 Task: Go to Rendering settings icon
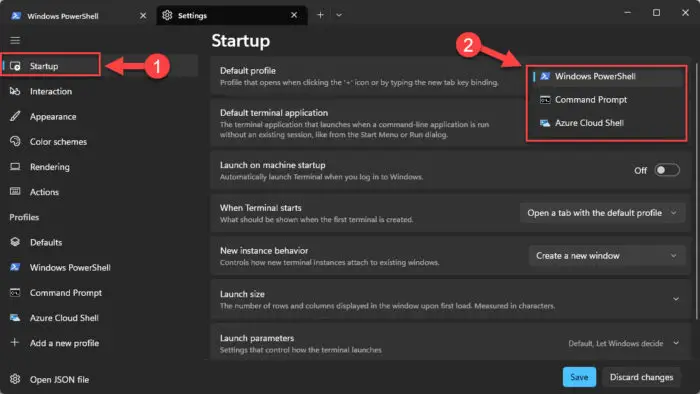(15, 167)
